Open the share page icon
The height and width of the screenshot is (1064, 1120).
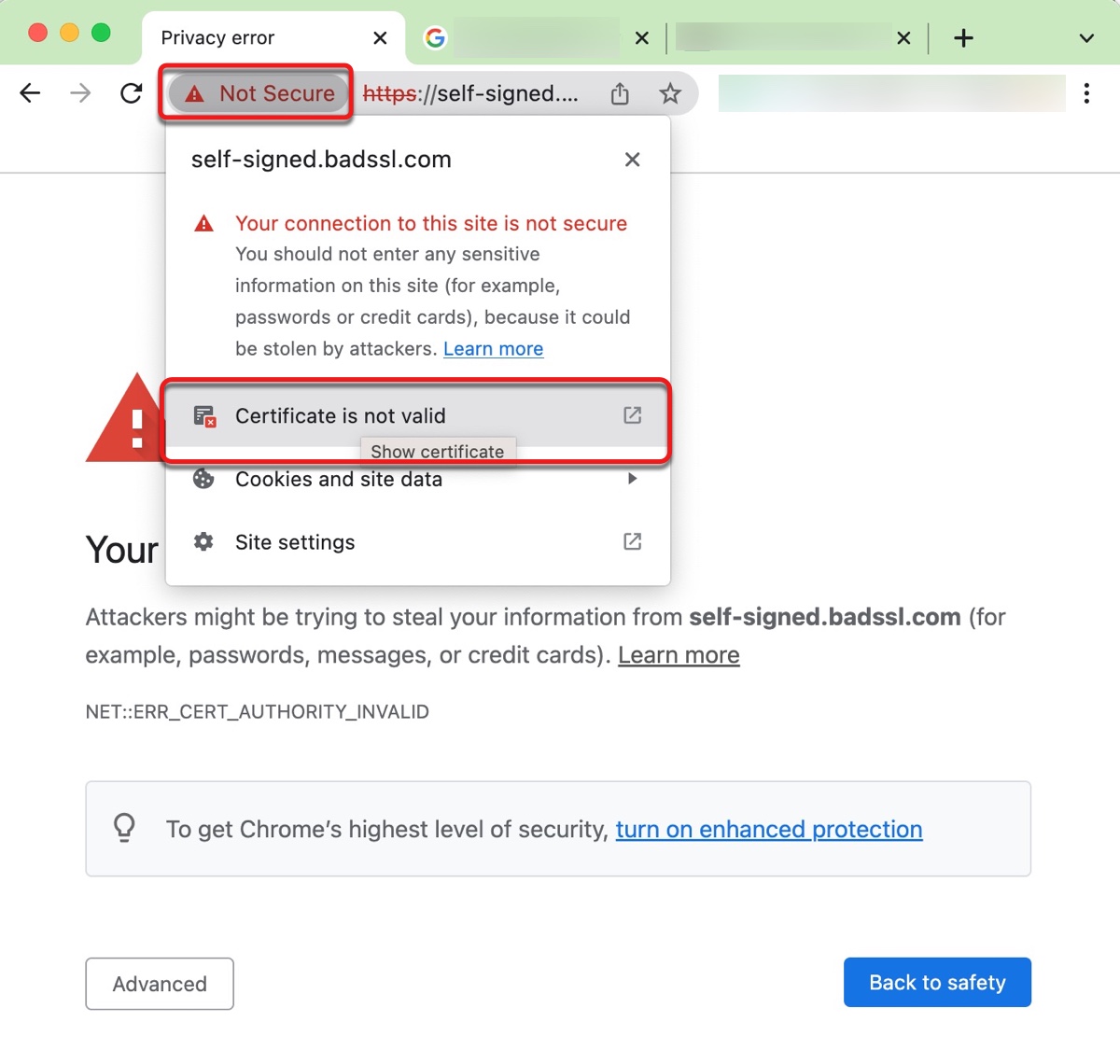620,93
